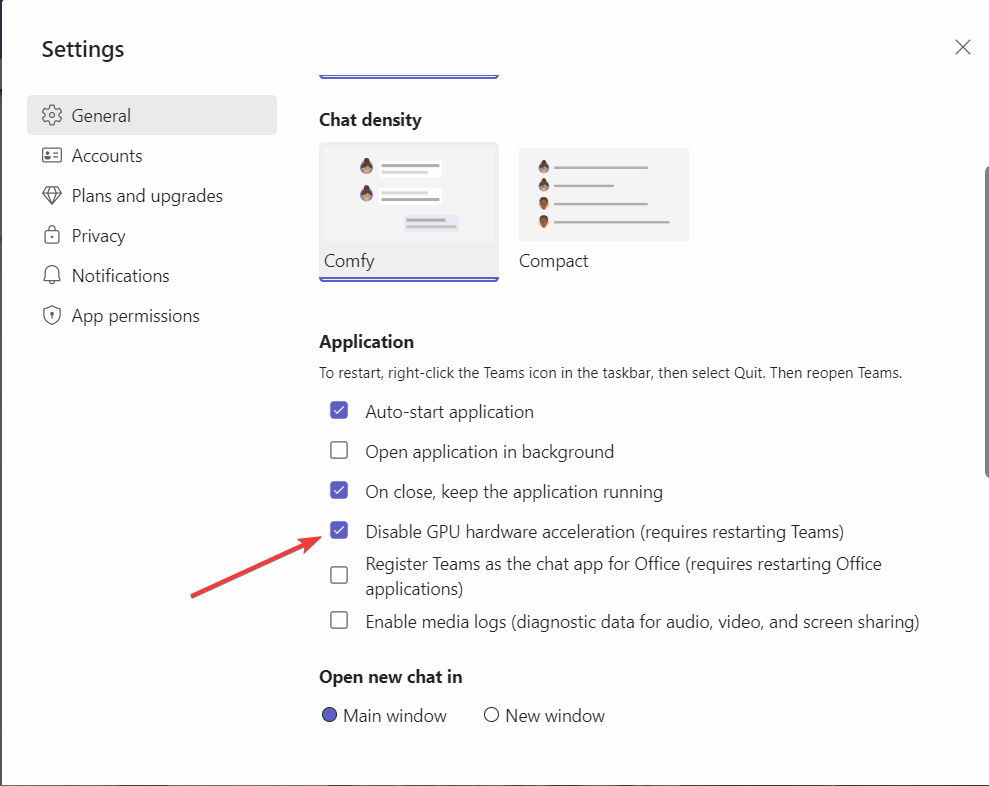Click the General gear icon
This screenshot has width=989, height=786.
52,115
